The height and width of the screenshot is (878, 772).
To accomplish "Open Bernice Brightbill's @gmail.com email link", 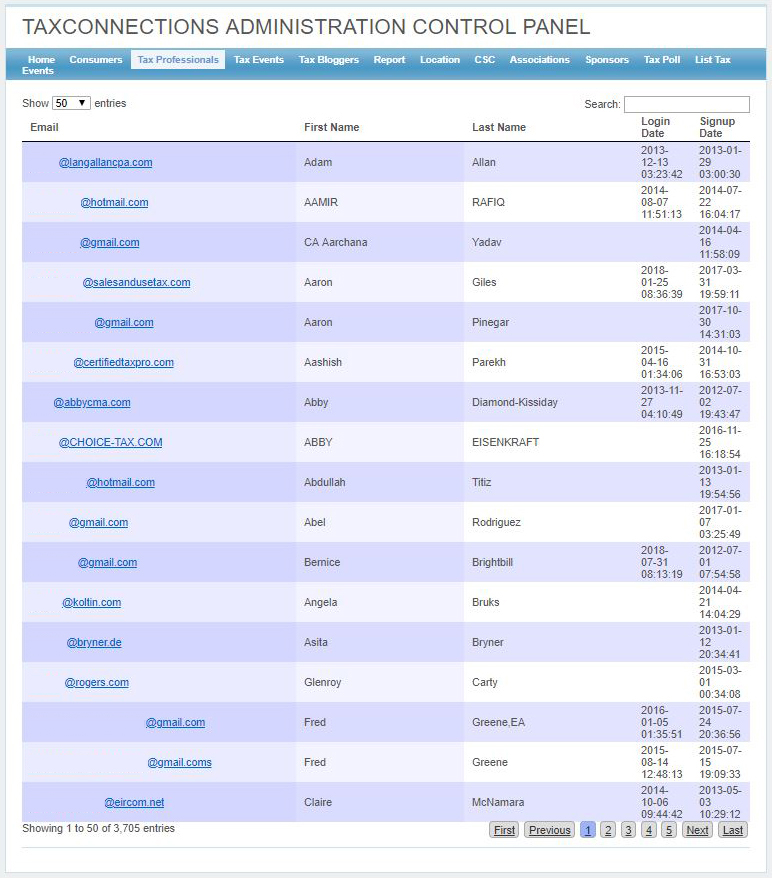I will pos(107,563).
